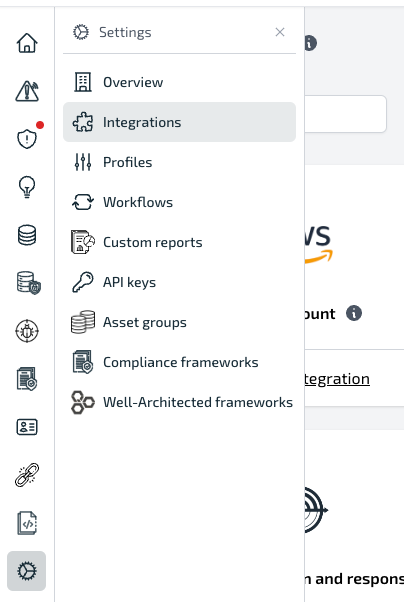
Task: Open shield icon with red notification dot
Action: (x=27, y=139)
